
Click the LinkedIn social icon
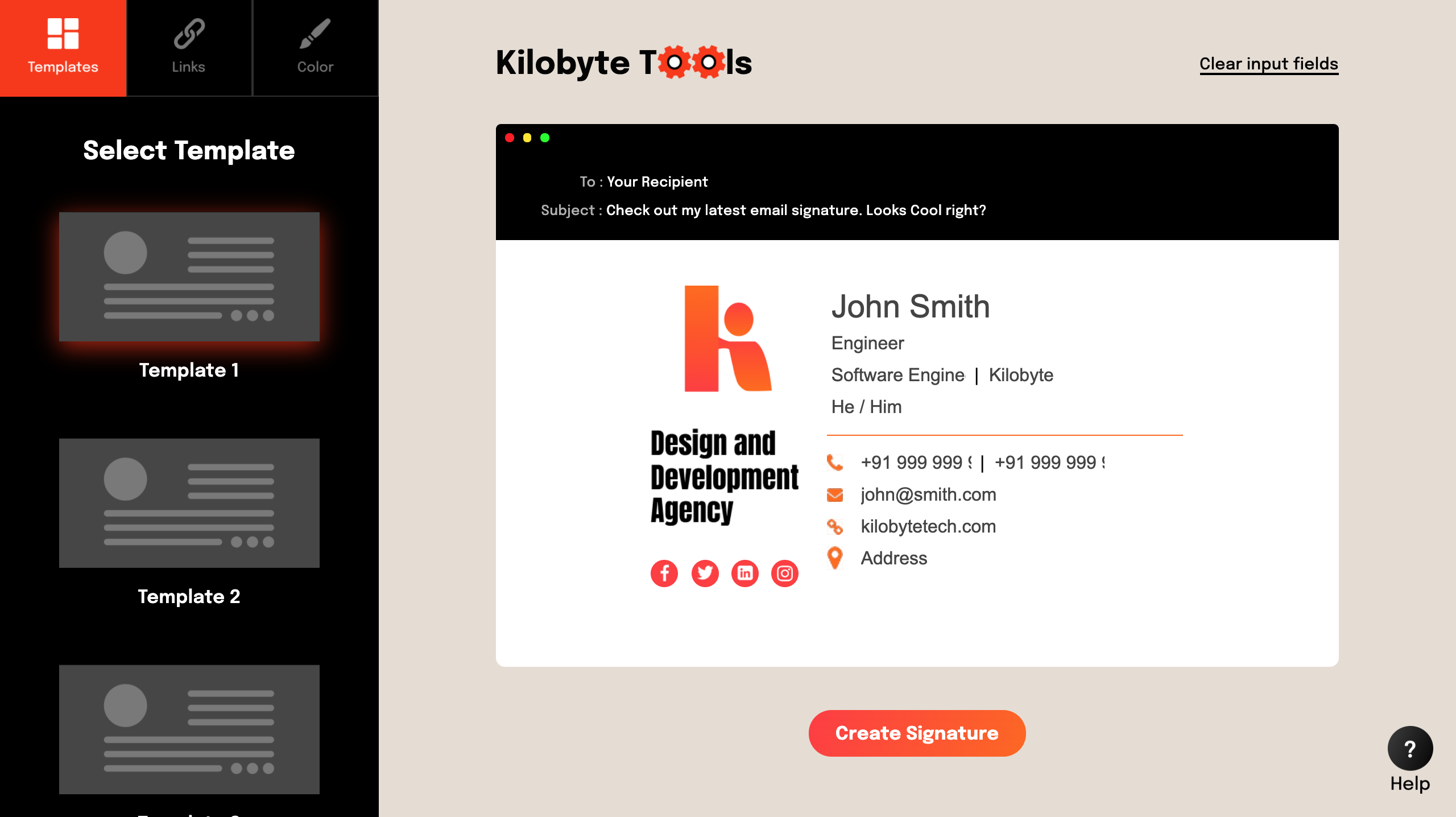click(745, 573)
